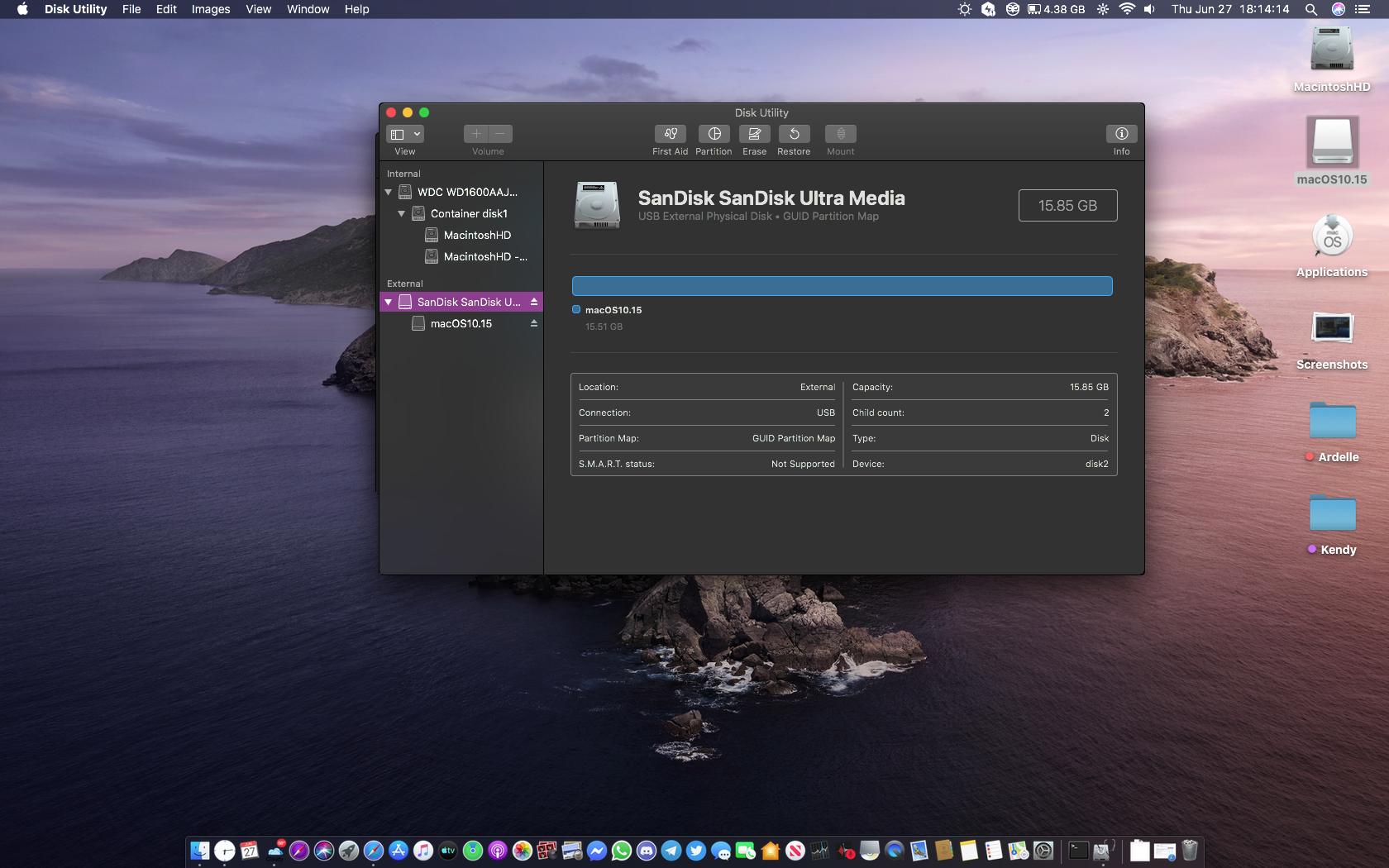Eject the macOS10.15 volume in sidebar
This screenshot has width=1389, height=868.
coord(534,324)
